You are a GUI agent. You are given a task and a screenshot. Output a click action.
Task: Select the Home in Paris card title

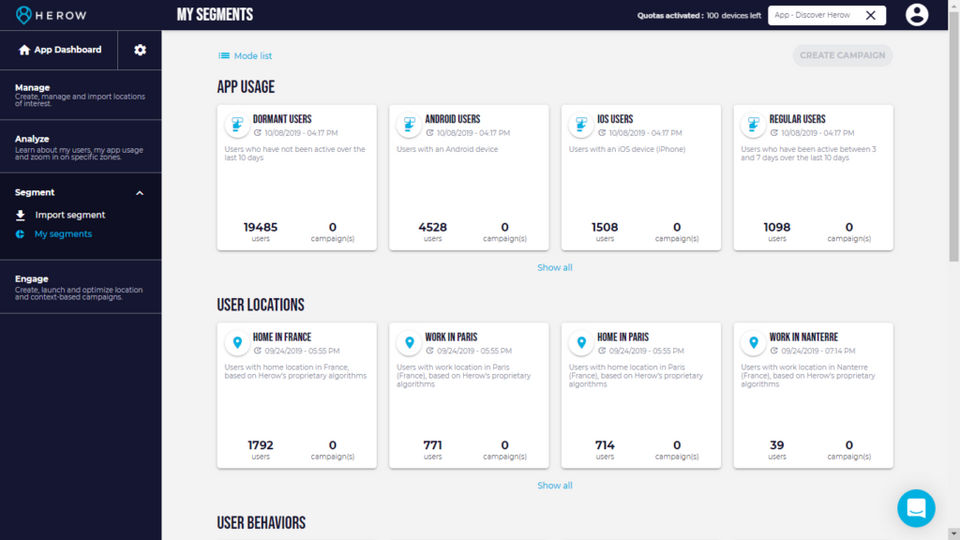623,337
